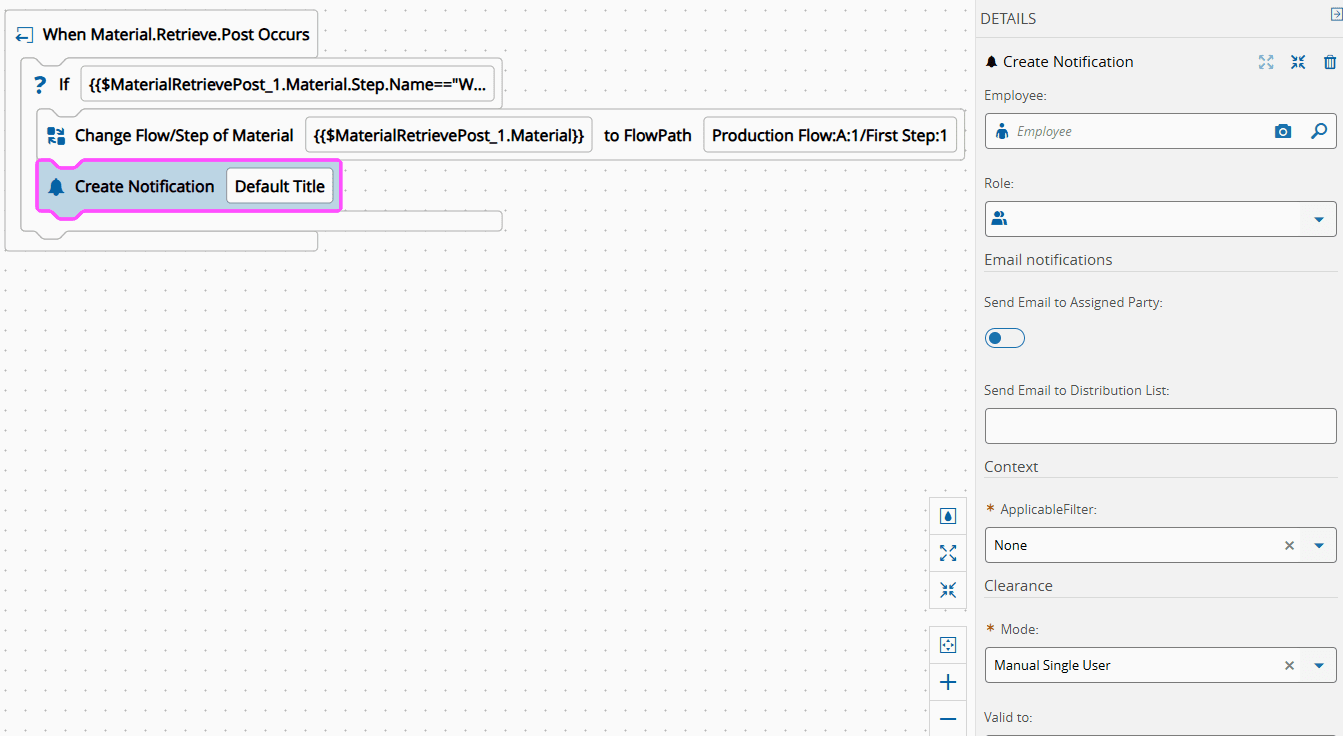Click the 'Change Flow/Step of Material' label
Screen dimensions: 1343x736
pyautogui.click(x=184, y=136)
